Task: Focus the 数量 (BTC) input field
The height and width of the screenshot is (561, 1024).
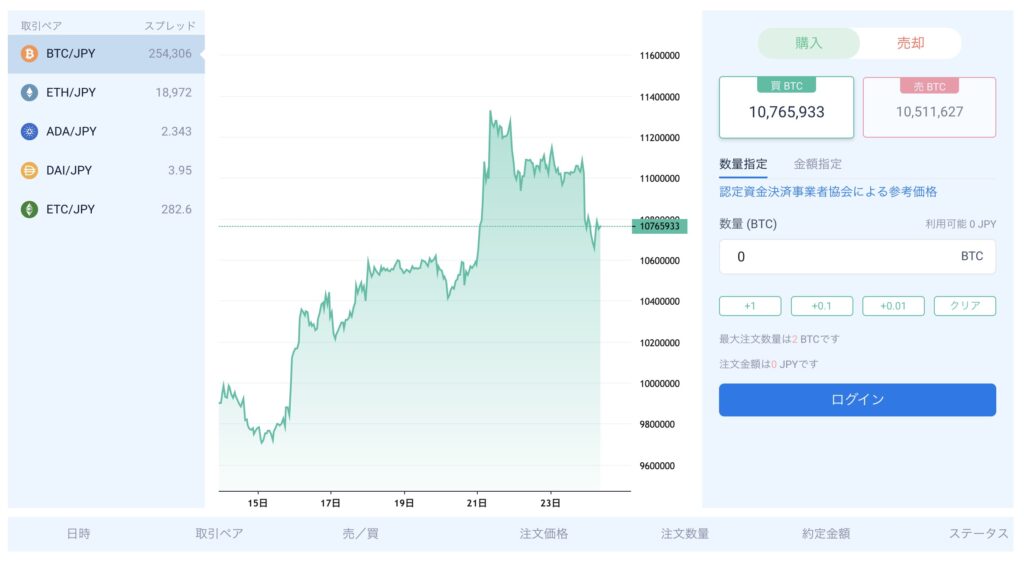Action: click(857, 257)
